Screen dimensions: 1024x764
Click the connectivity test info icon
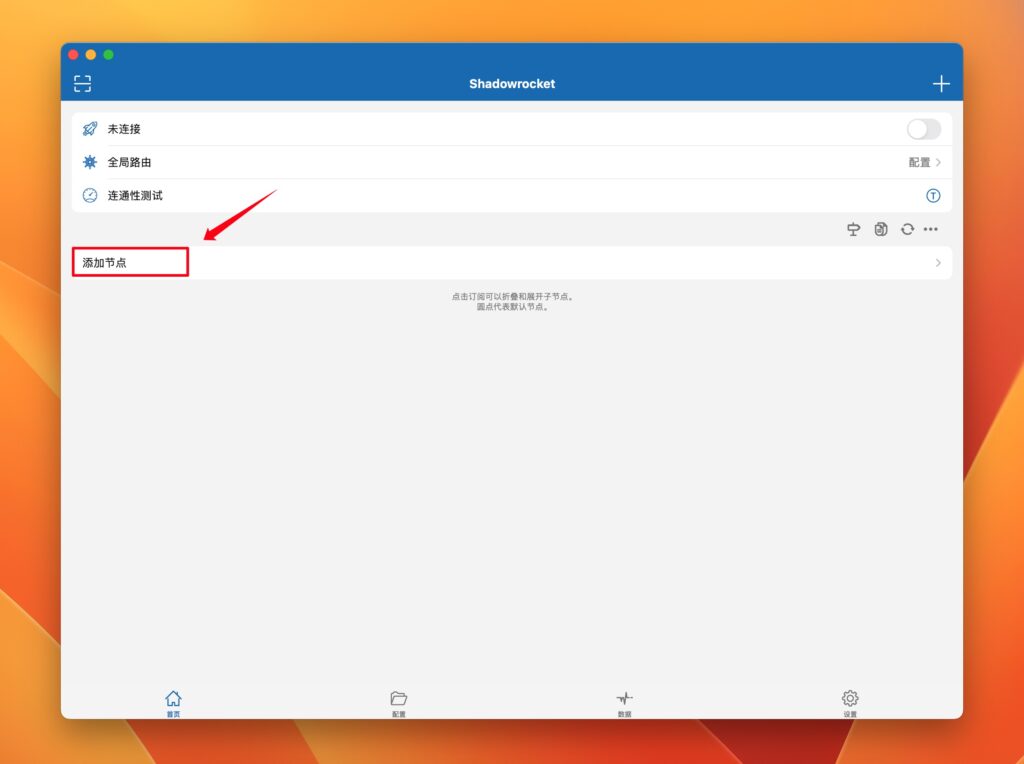(933, 195)
